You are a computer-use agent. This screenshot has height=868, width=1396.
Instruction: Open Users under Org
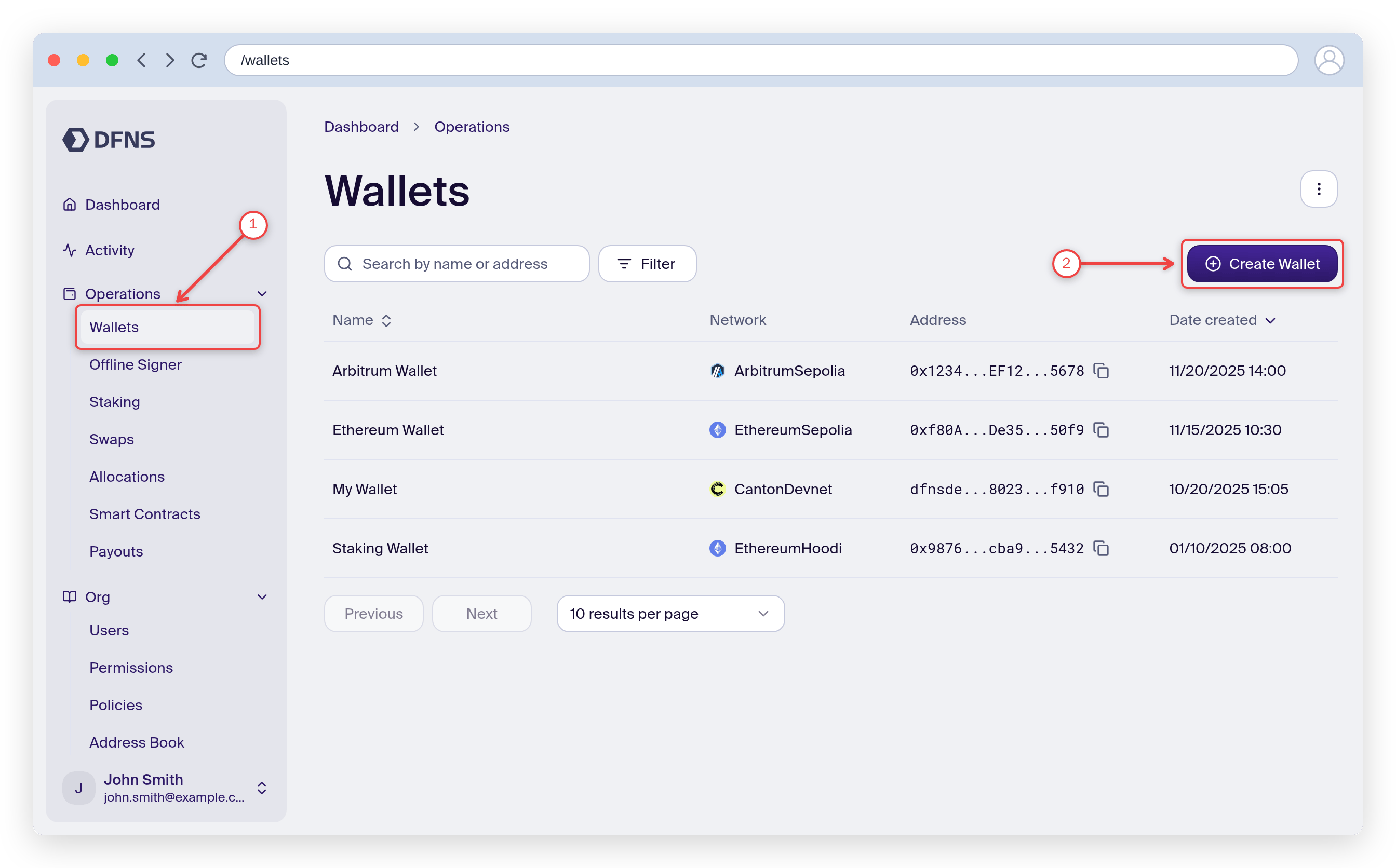[x=109, y=630]
